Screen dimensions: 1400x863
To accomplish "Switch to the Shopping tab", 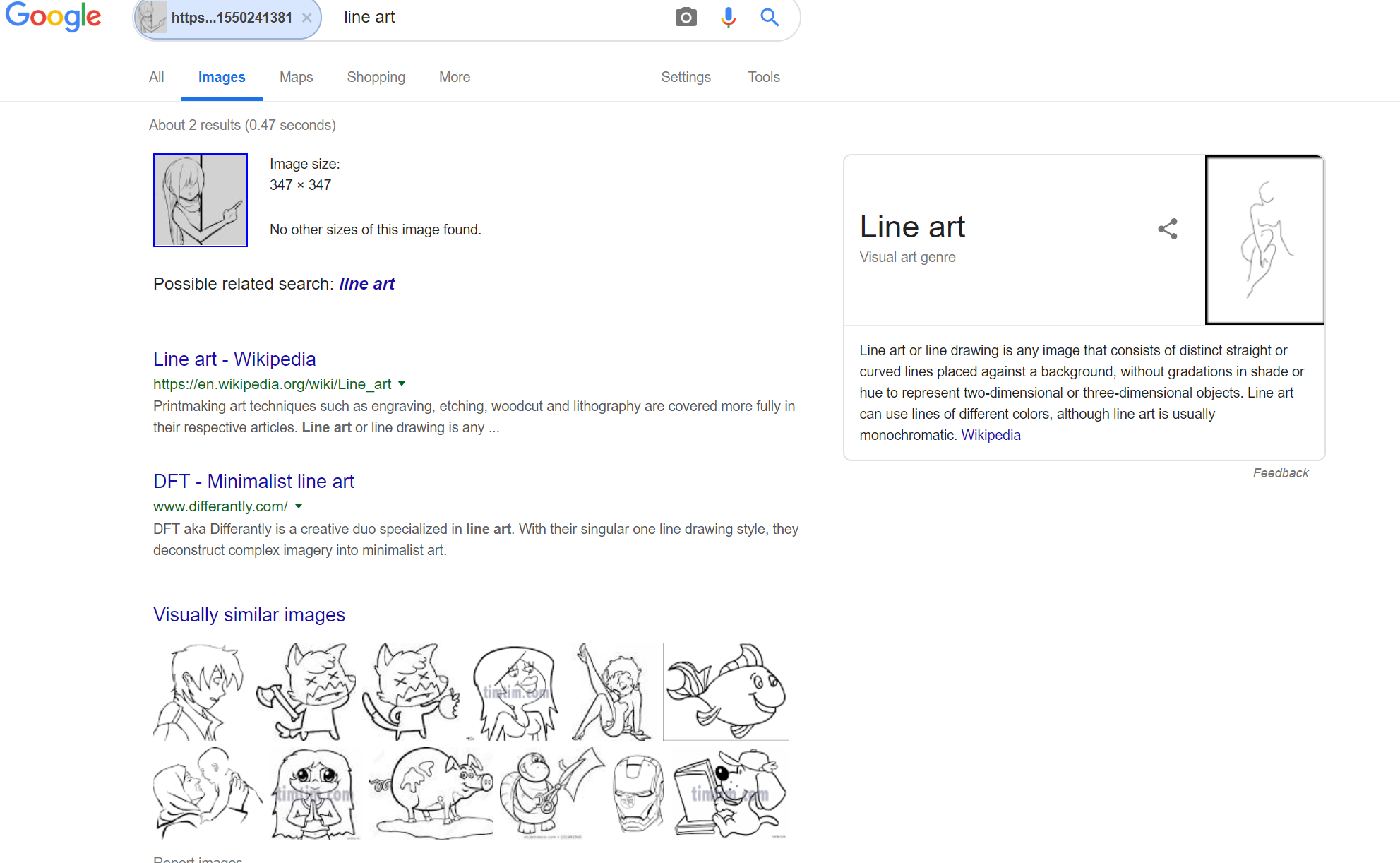I will click(x=376, y=77).
